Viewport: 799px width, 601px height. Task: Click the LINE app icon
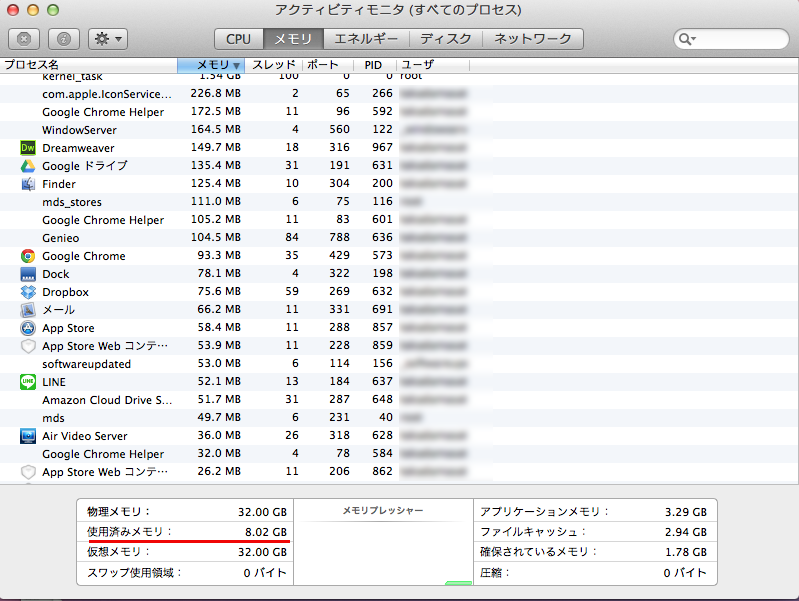pyautogui.click(x=28, y=382)
